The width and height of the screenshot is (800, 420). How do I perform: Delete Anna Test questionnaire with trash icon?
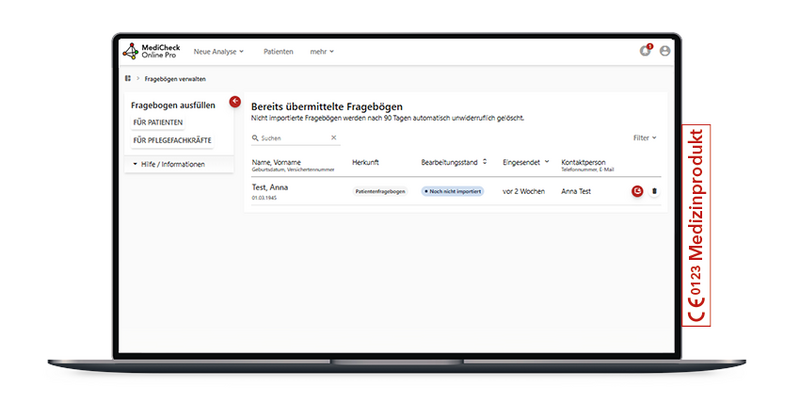pos(655,191)
